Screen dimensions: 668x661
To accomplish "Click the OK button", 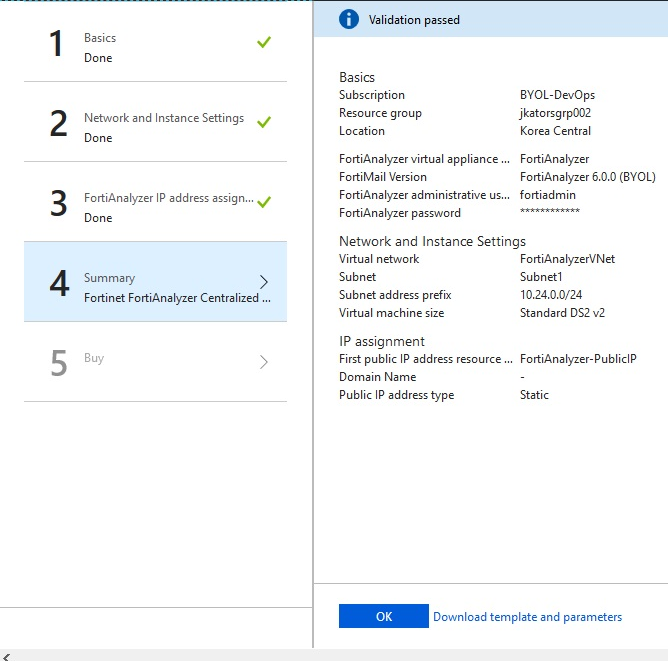I will (x=384, y=616).
